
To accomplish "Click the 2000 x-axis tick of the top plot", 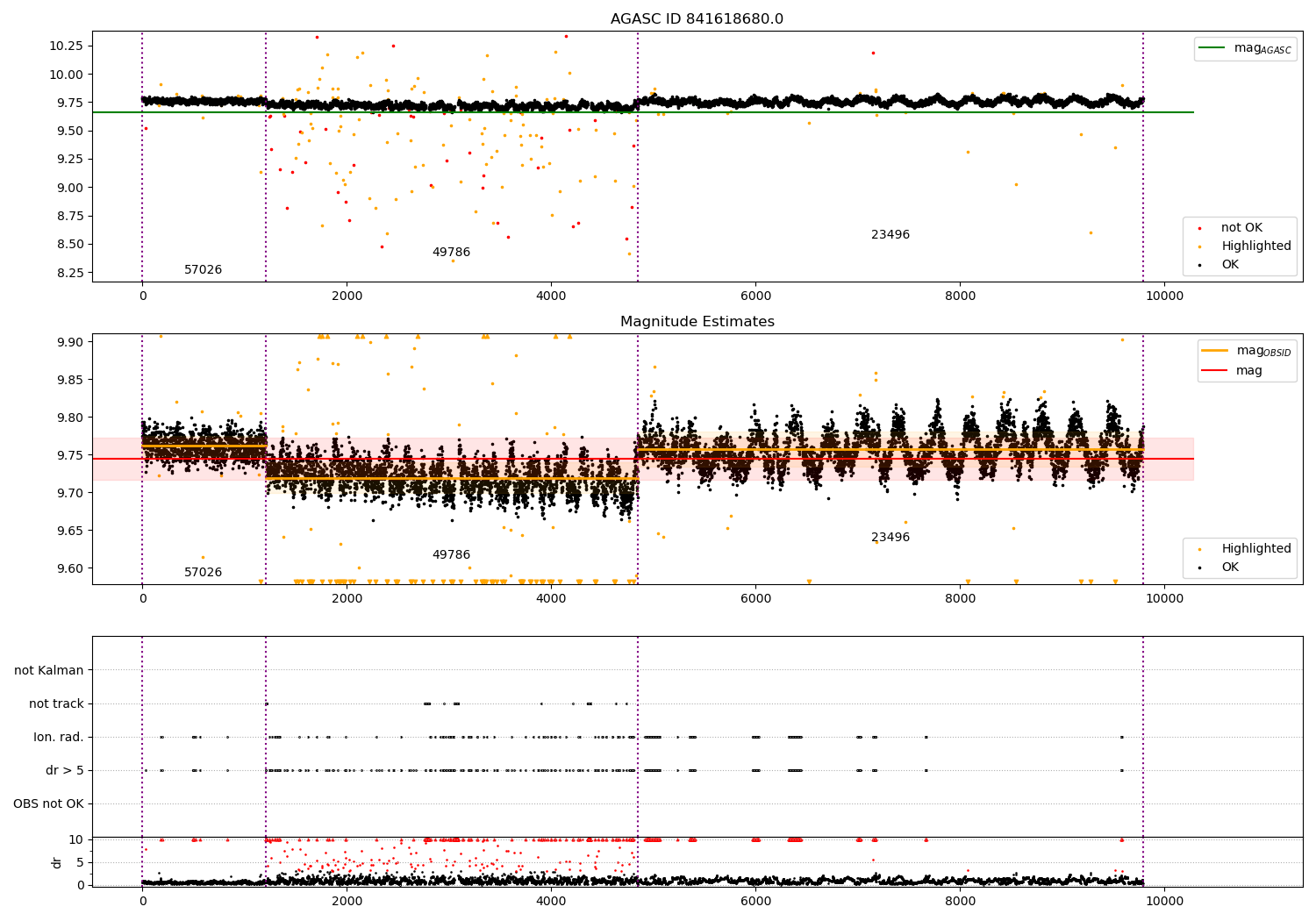I will pos(347,296).
